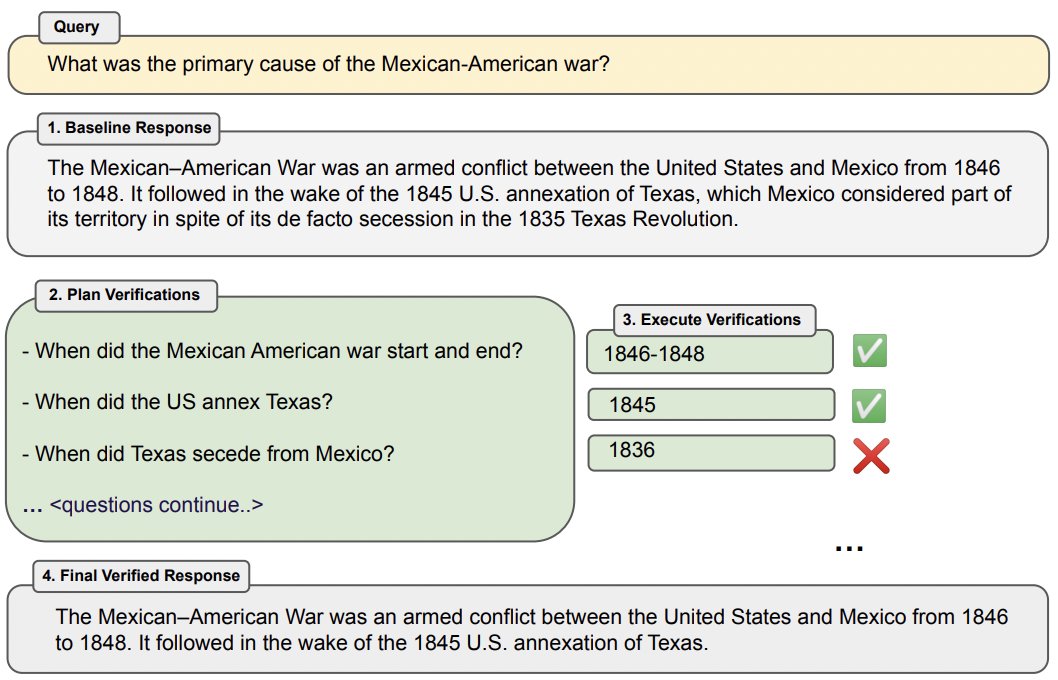Click the red cross beside 1836
Image resolution: width=1058 pixels, height=680 pixels.
[871, 456]
